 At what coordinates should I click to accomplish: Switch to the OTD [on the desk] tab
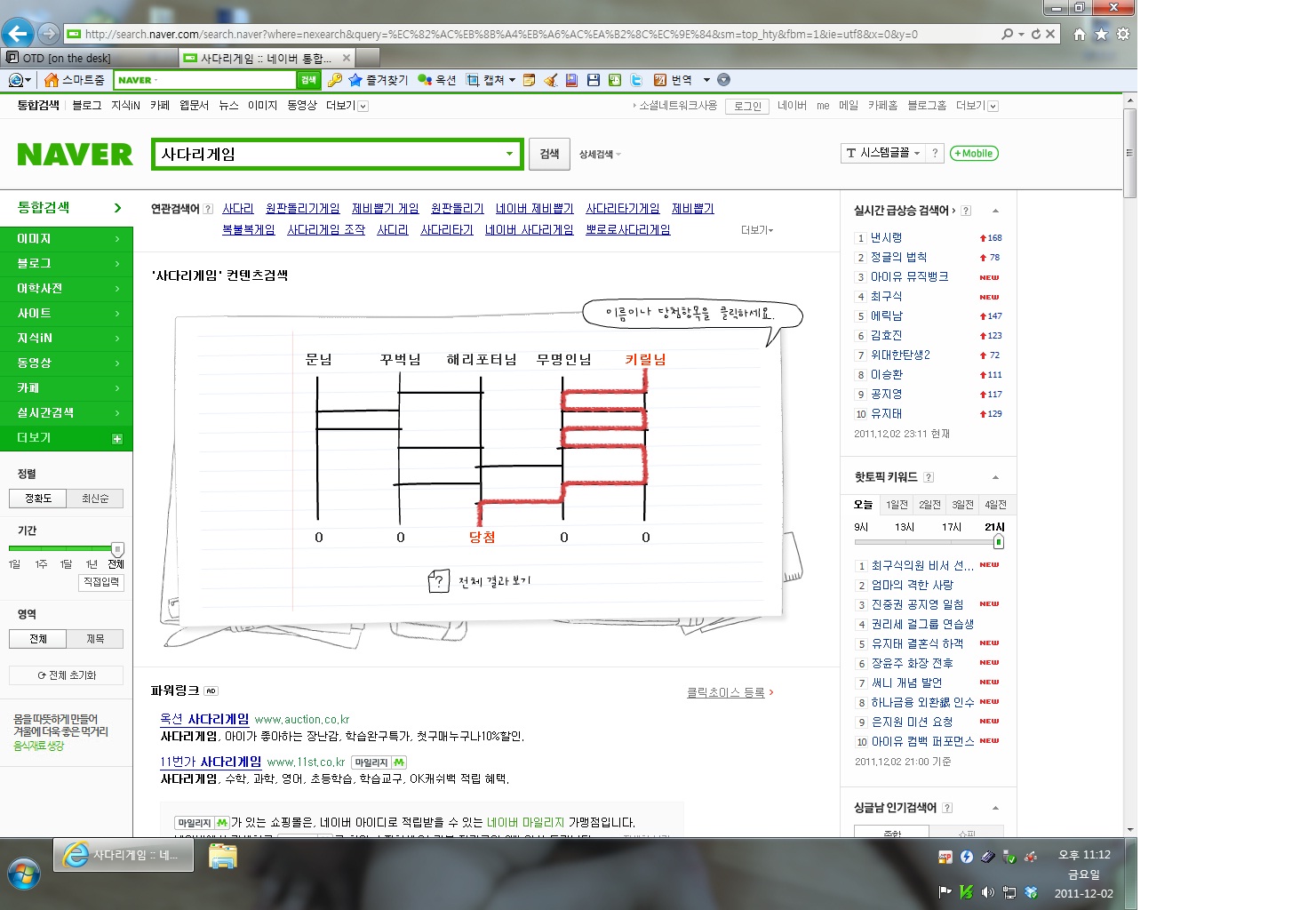(x=89, y=58)
